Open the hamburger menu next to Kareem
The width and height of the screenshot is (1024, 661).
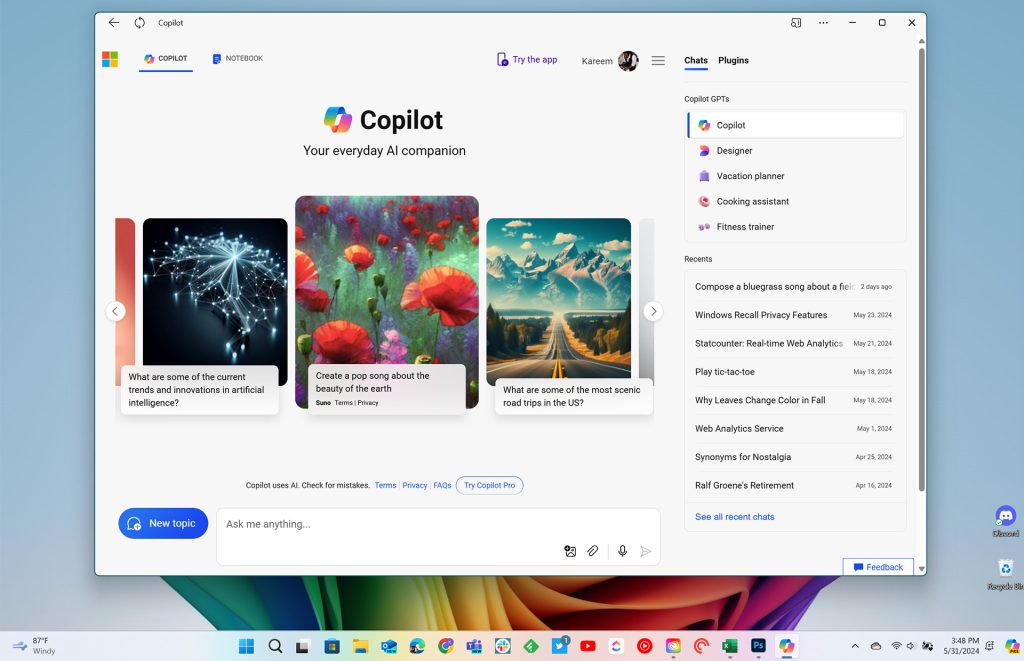tap(658, 61)
